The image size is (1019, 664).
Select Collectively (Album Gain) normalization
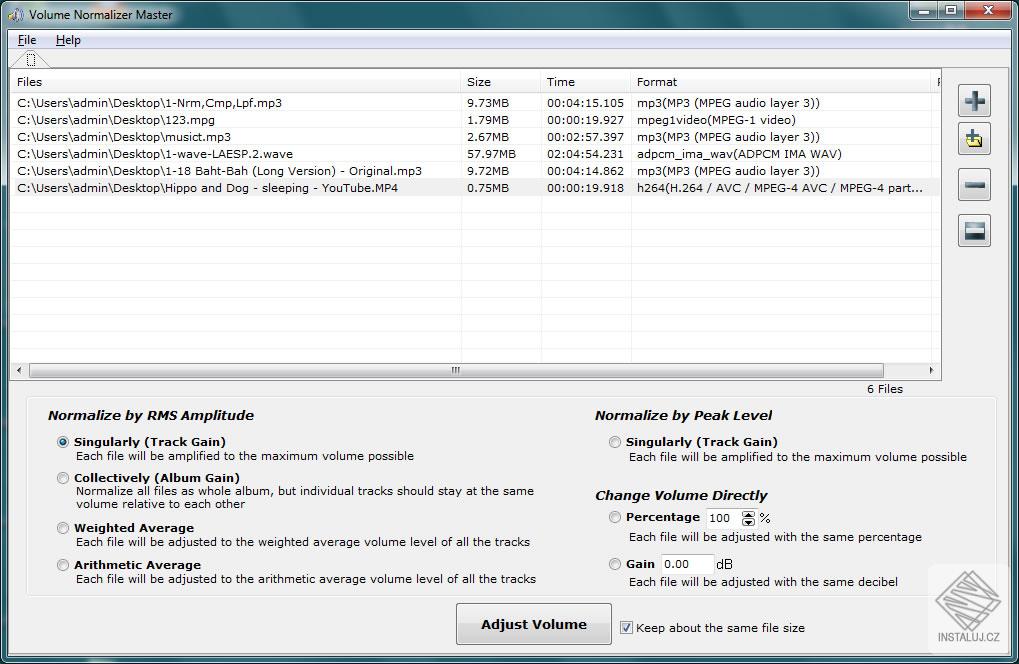tap(62, 478)
